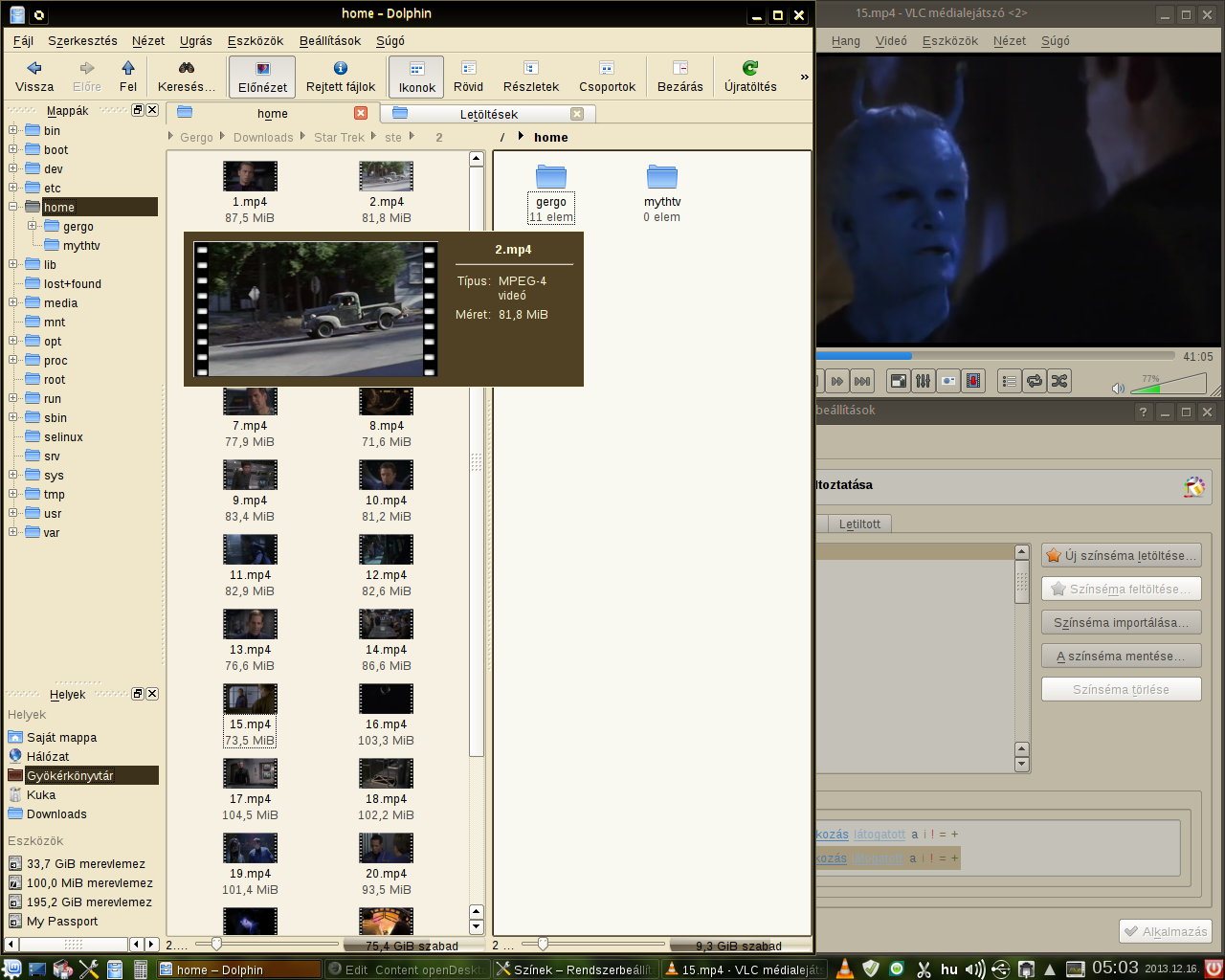Open Csoportok grouping option
This screenshot has height=980, width=1225.
click(x=607, y=77)
